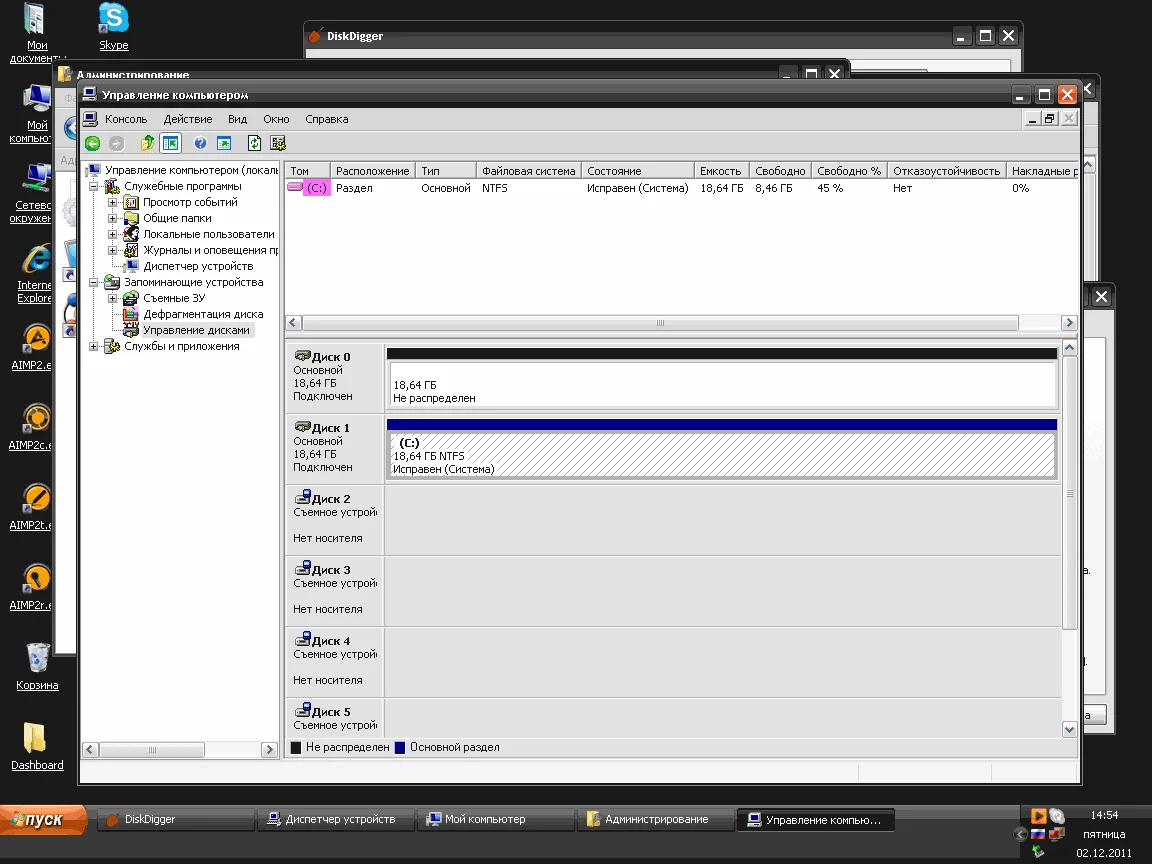The height and width of the screenshot is (864, 1152).
Task: Click the Пуск start button
Action: coord(43,819)
